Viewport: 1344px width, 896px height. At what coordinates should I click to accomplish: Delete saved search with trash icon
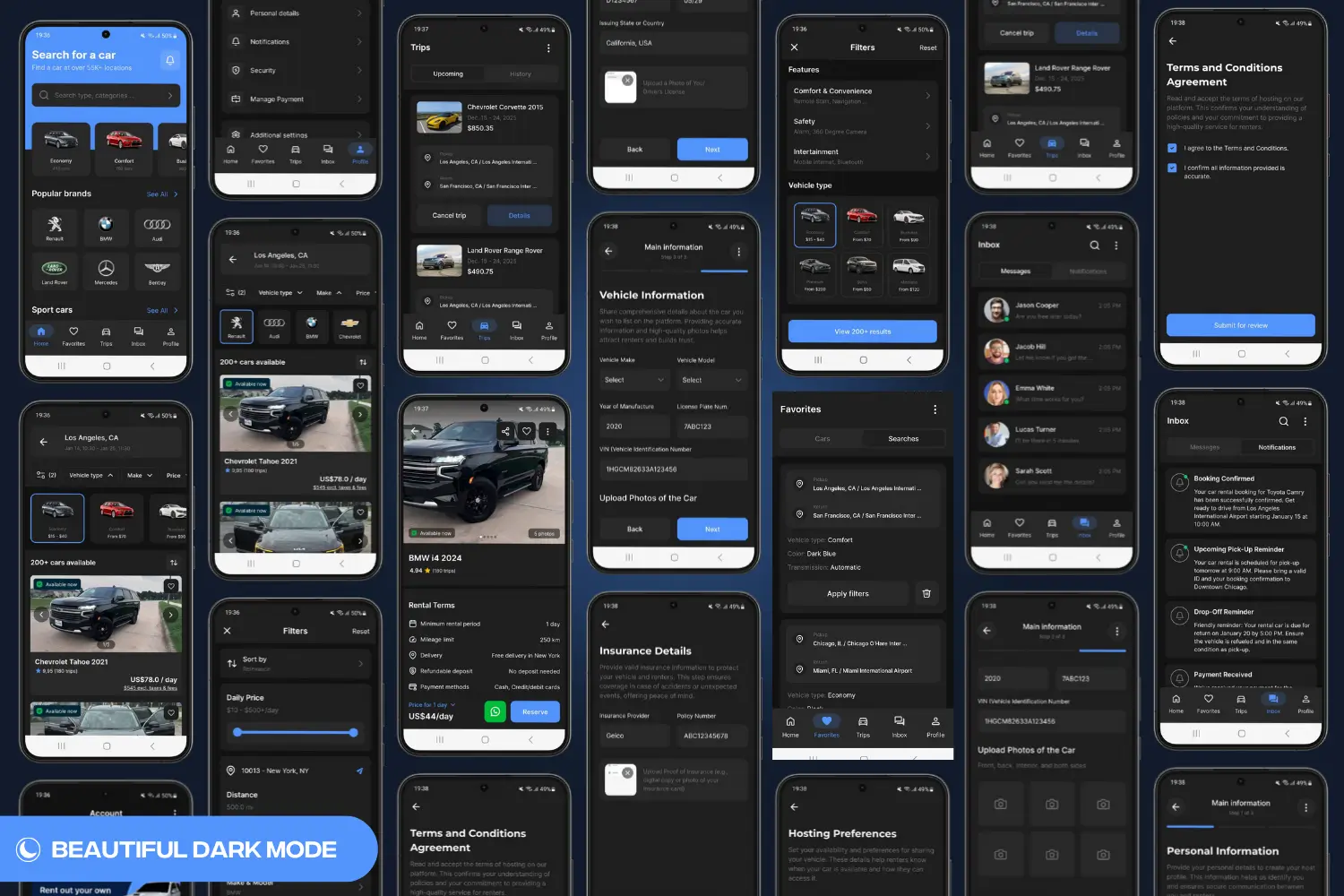pyautogui.click(x=926, y=593)
